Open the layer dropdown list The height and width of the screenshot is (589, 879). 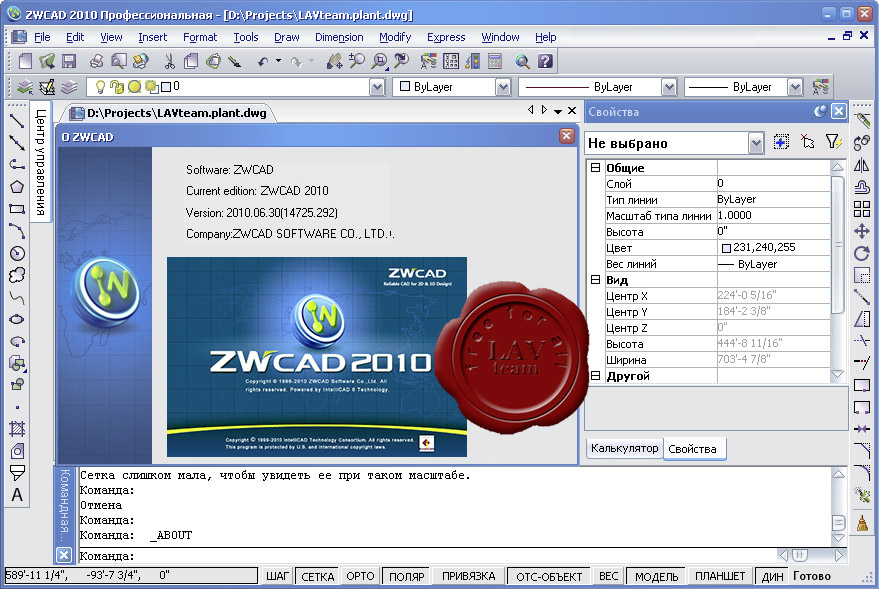[x=377, y=87]
